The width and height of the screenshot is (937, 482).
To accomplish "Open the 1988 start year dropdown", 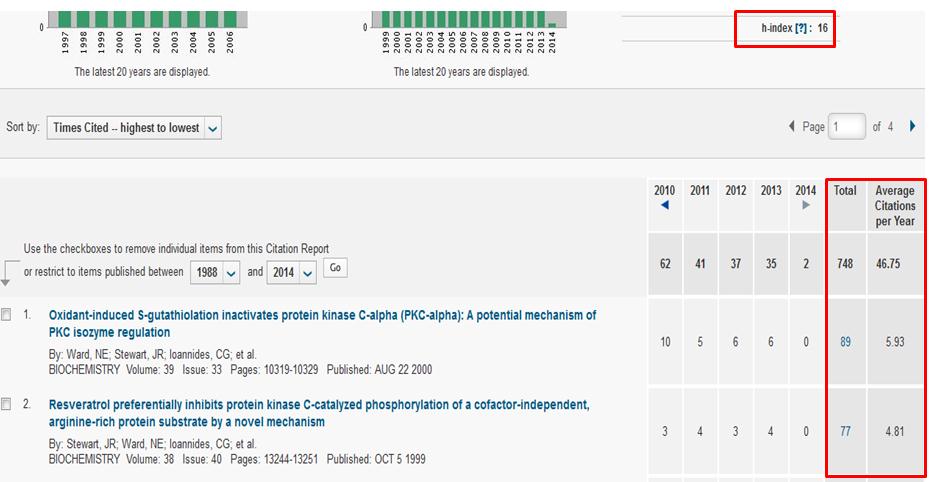I will pos(216,272).
